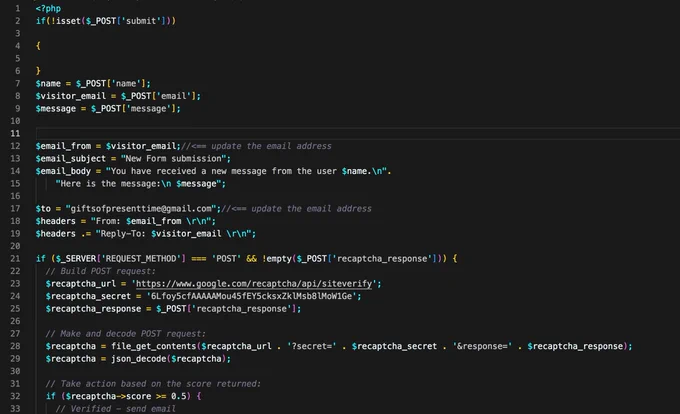Click the "Reply-To" headers line 19
The image size is (680, 414).
click(146, 234)
